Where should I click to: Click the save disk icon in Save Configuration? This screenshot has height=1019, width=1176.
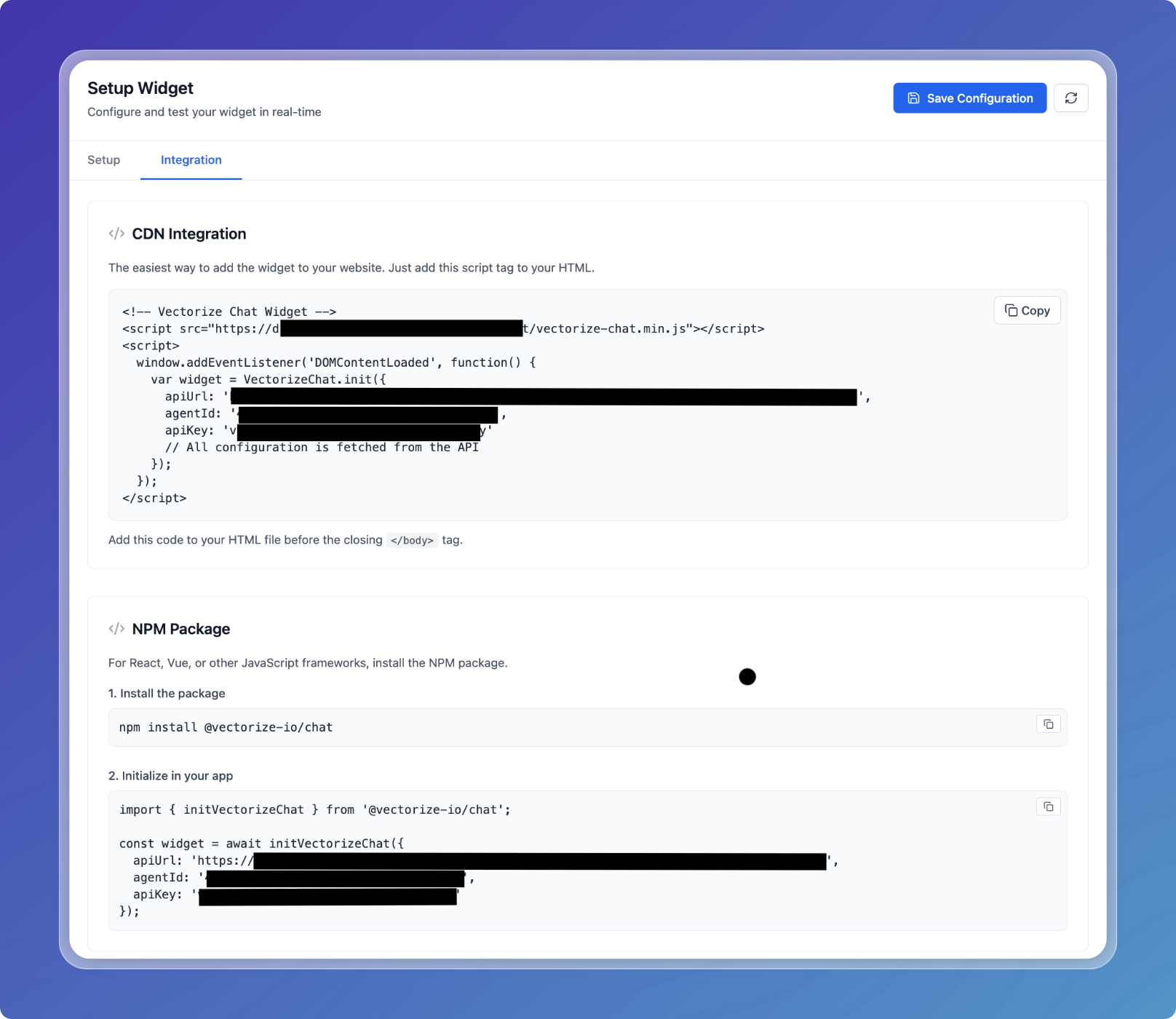(913, 98)
